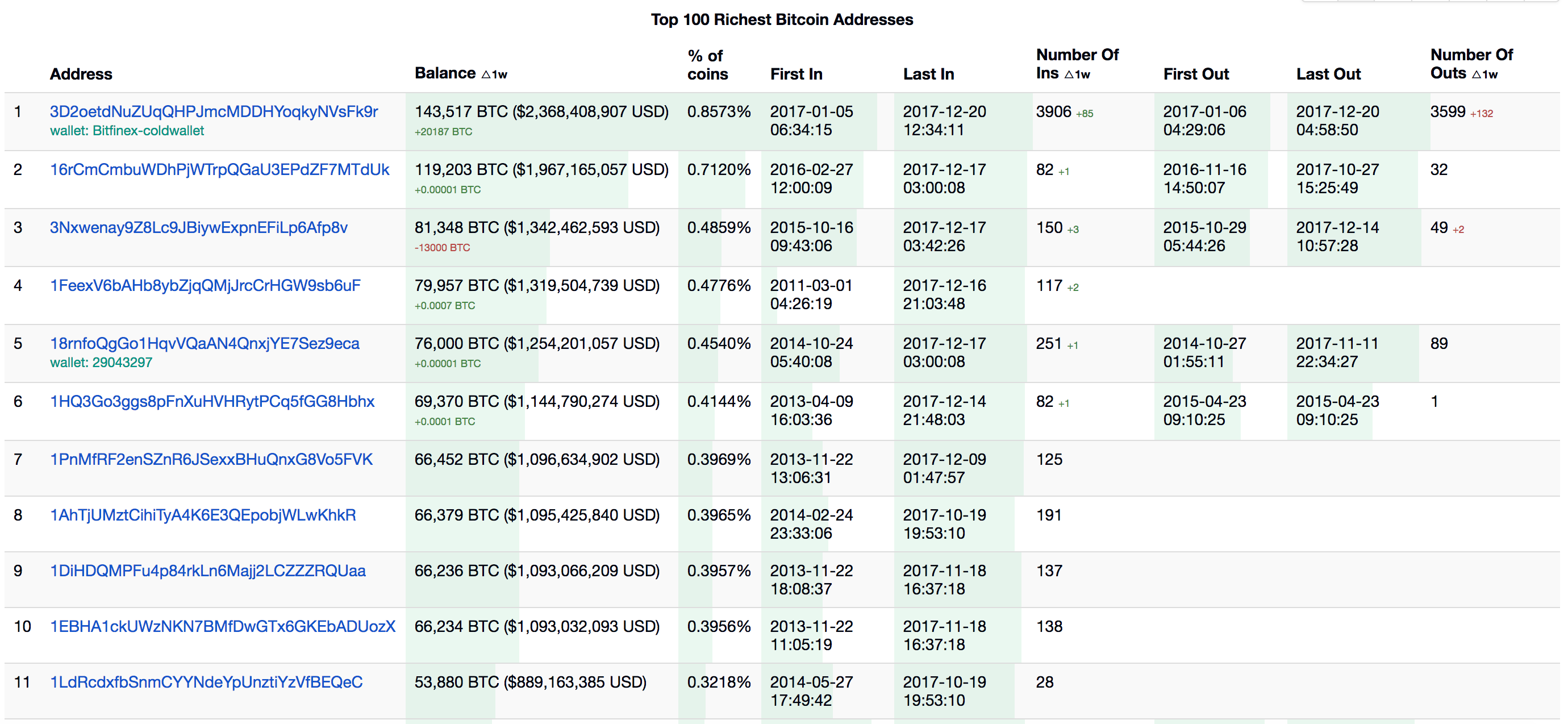Select Last In date 2017-12-16 21:03:48
Viewport: 1568px width, 724px height.
pos(944,294)
